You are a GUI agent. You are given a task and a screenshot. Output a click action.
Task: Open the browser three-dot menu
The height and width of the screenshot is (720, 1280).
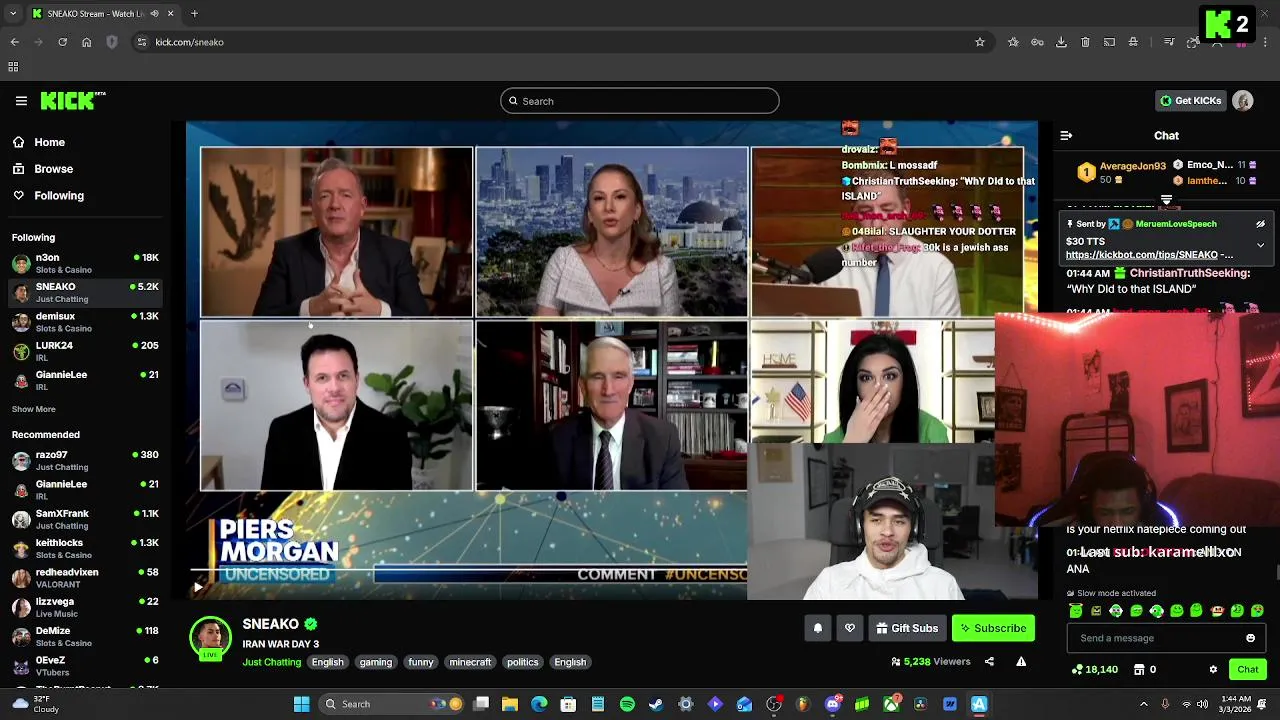pyautogui.click(x=1264, y=42)
